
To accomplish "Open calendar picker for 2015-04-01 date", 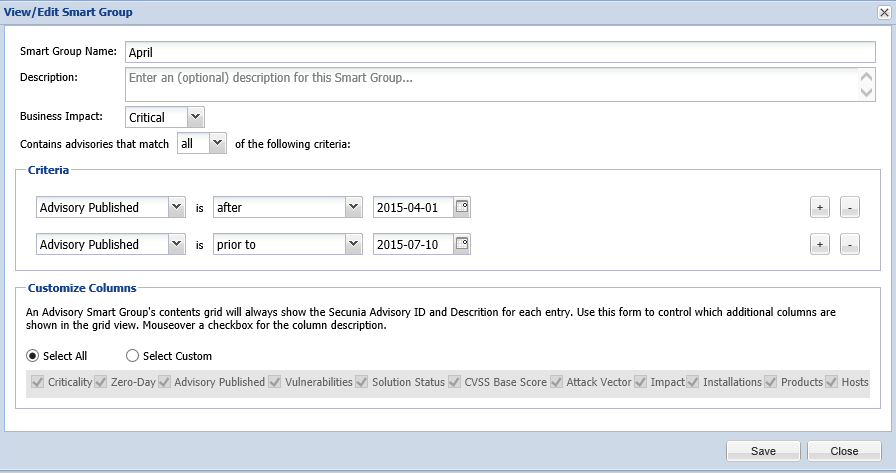I will pos(461,208).
